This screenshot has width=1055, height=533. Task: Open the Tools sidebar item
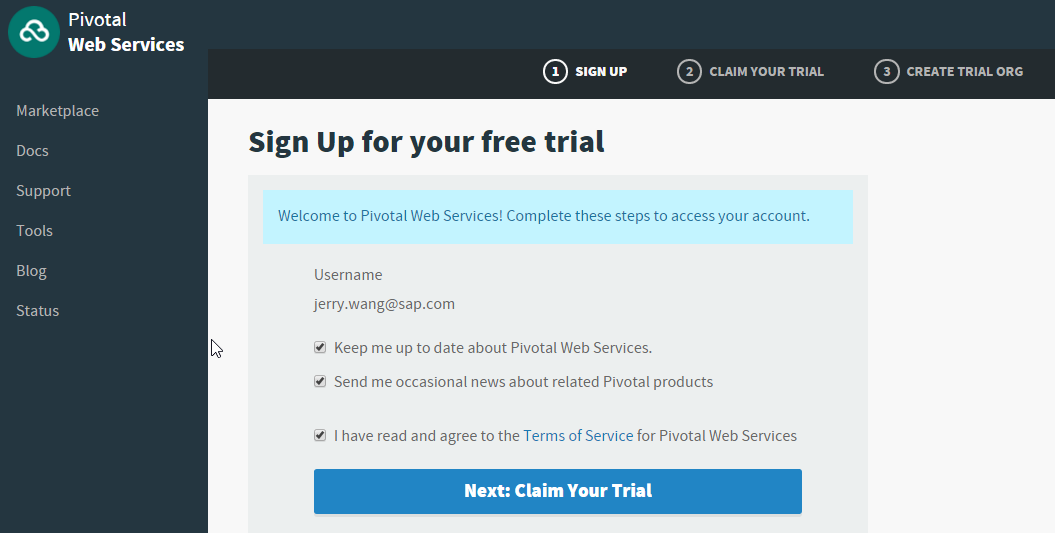tap(34, 231)
